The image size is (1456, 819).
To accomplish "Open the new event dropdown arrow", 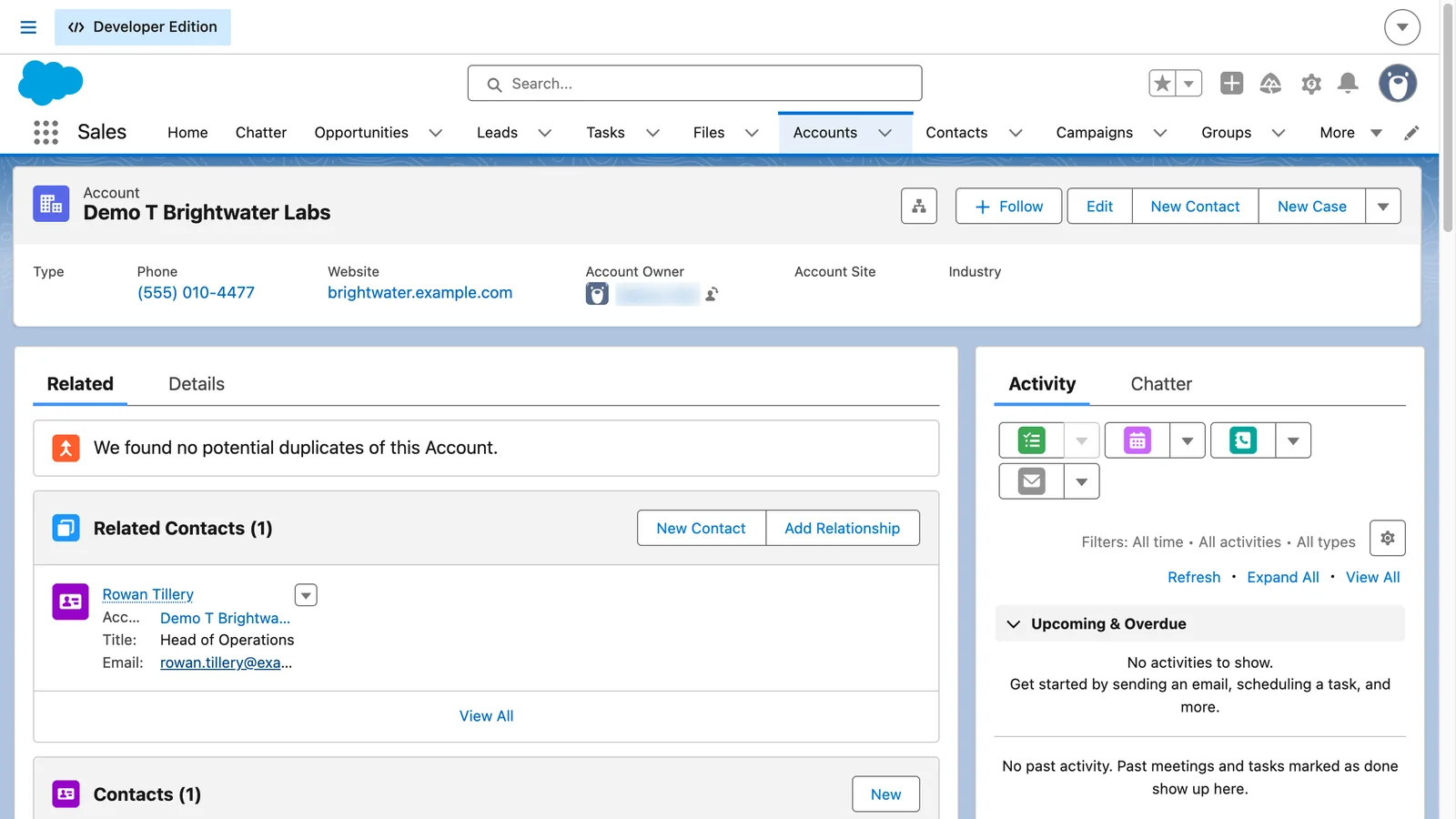I will [1188, 440].
